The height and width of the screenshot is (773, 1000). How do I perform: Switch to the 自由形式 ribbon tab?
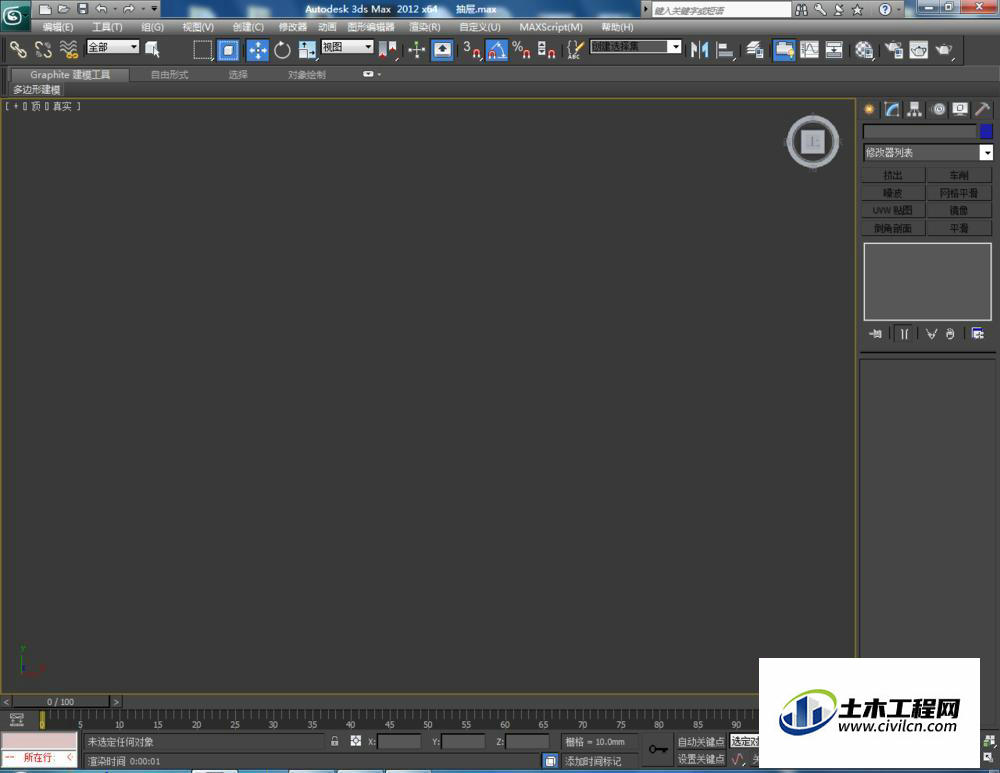[170, 75]
